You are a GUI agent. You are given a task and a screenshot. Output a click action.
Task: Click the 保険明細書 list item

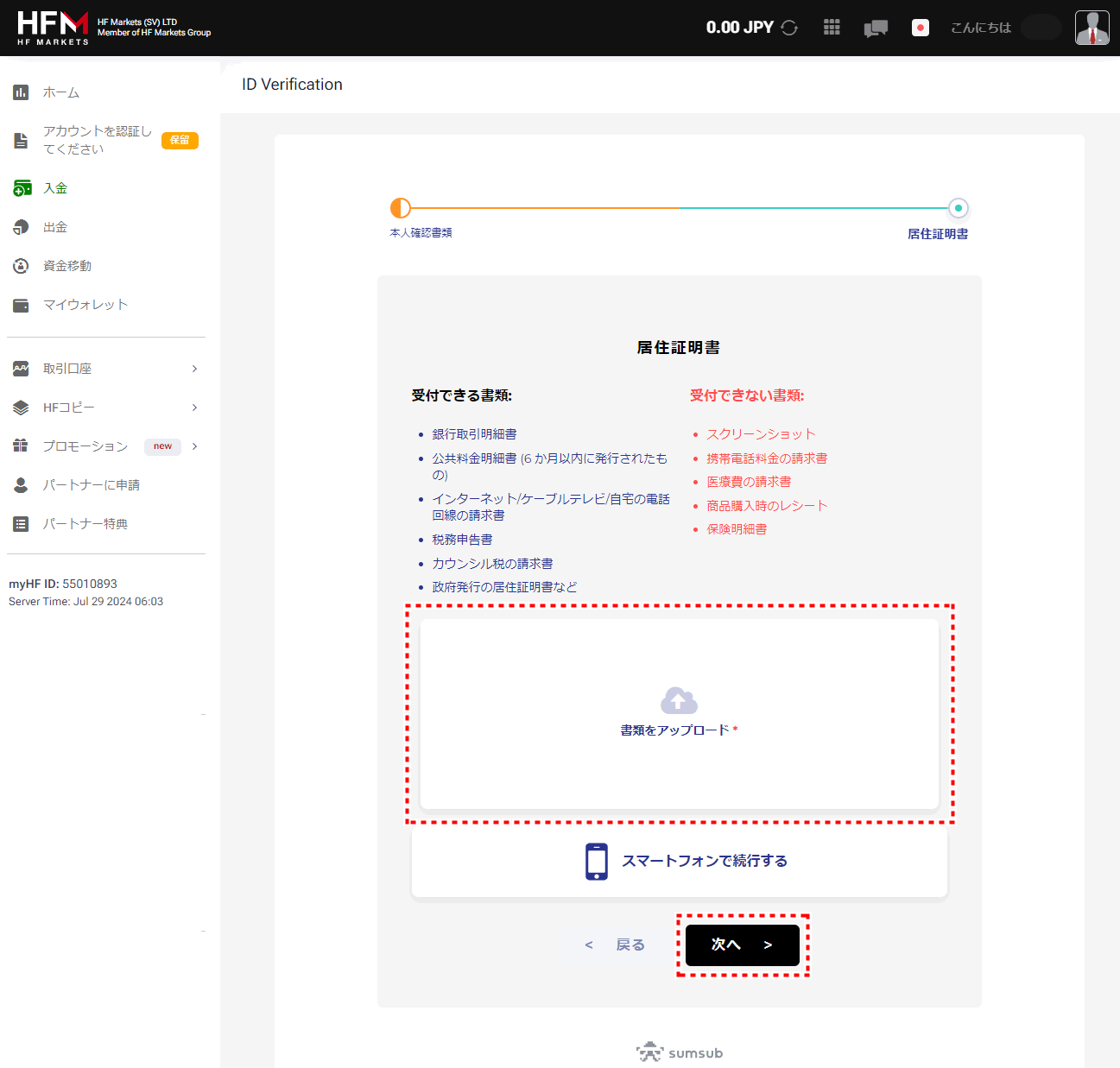pos(737,529)
